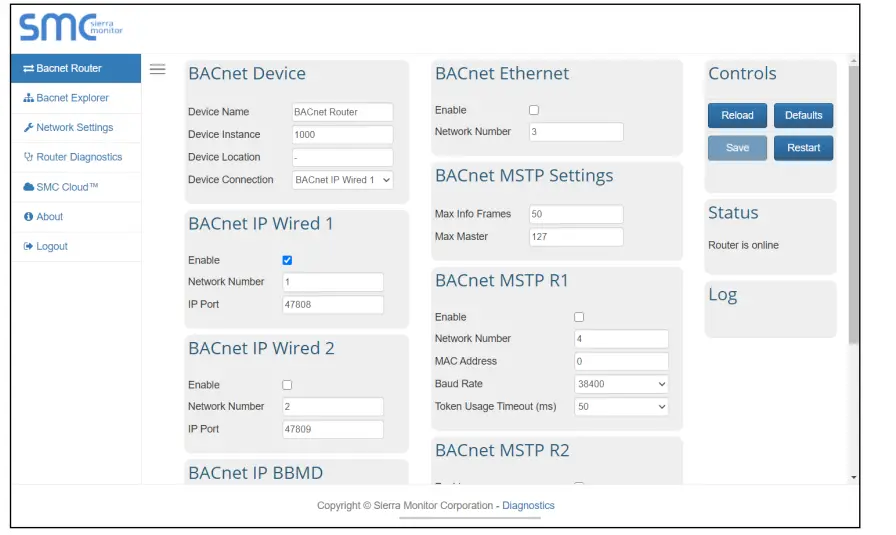Screen dimensions: 896x535
Task: Click the page vertical scrollbar thumb
Action: 854,205
